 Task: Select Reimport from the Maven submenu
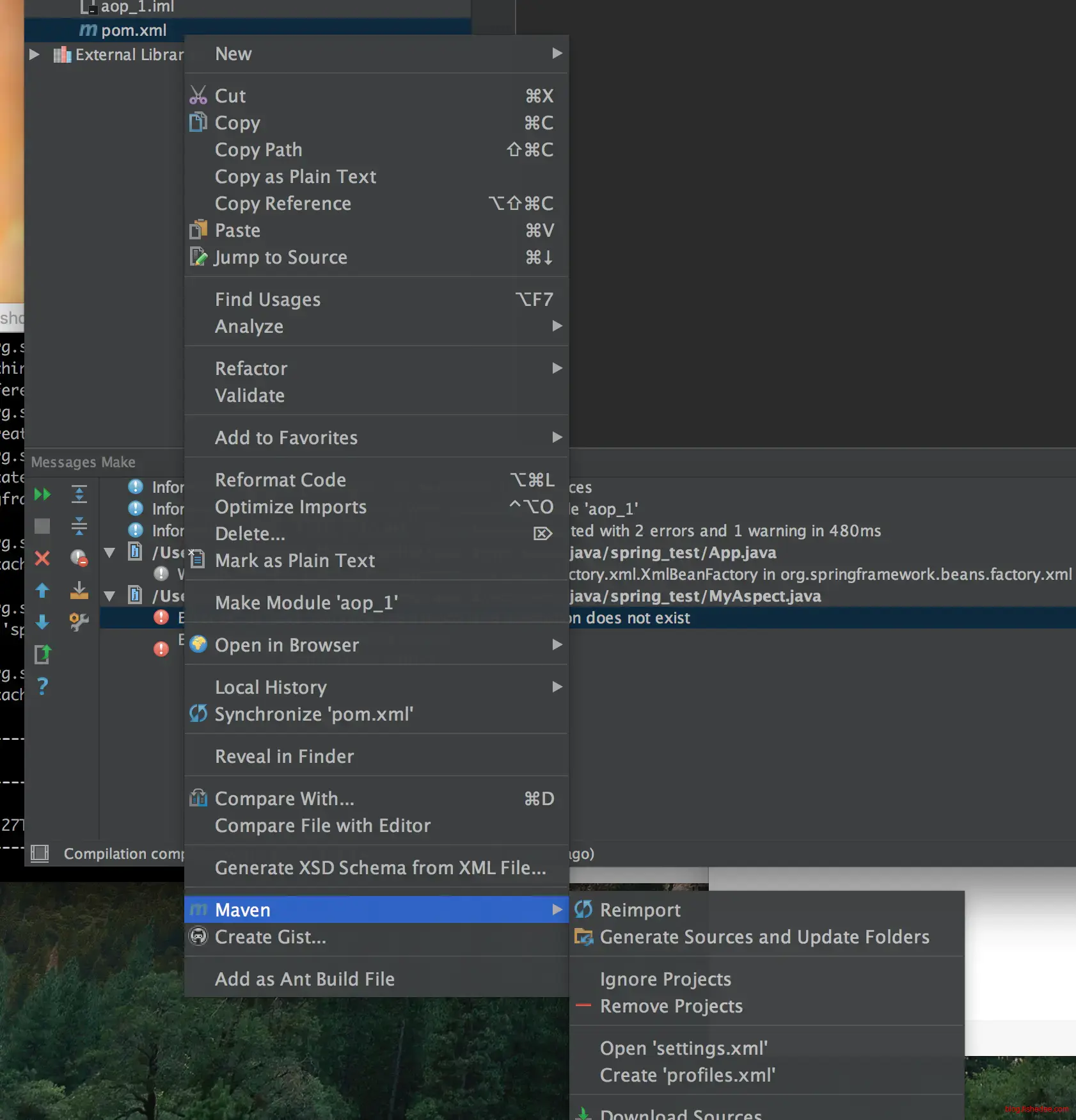(x=640, y=910)
